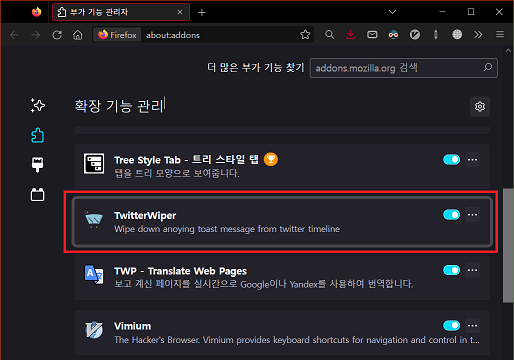Go back to the previous page

point(15,35)
